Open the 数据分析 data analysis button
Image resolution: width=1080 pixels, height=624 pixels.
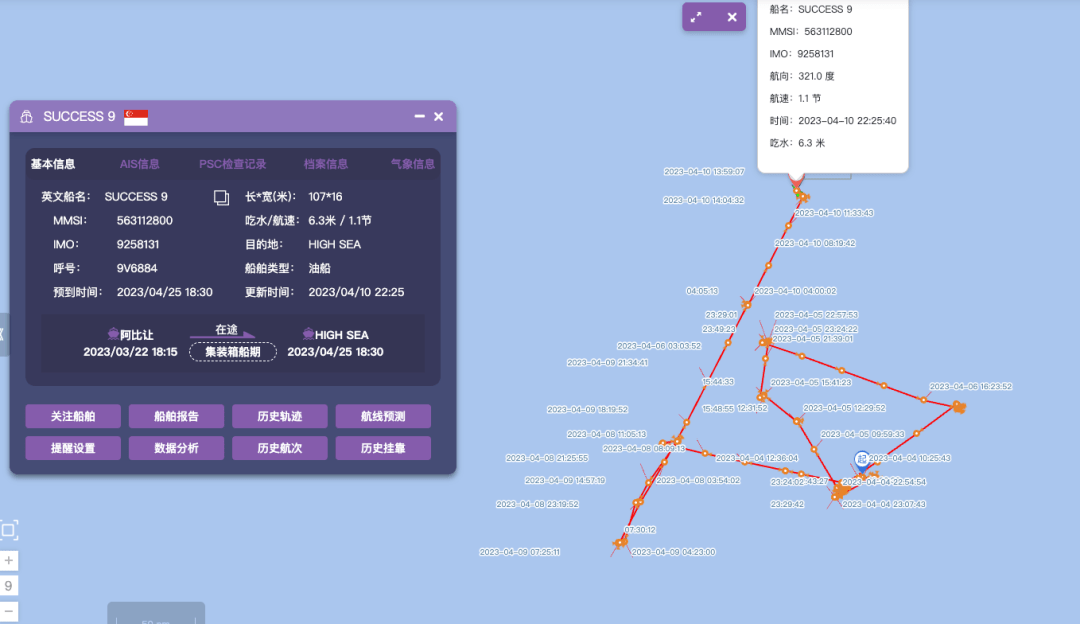(x=176, y=448)
